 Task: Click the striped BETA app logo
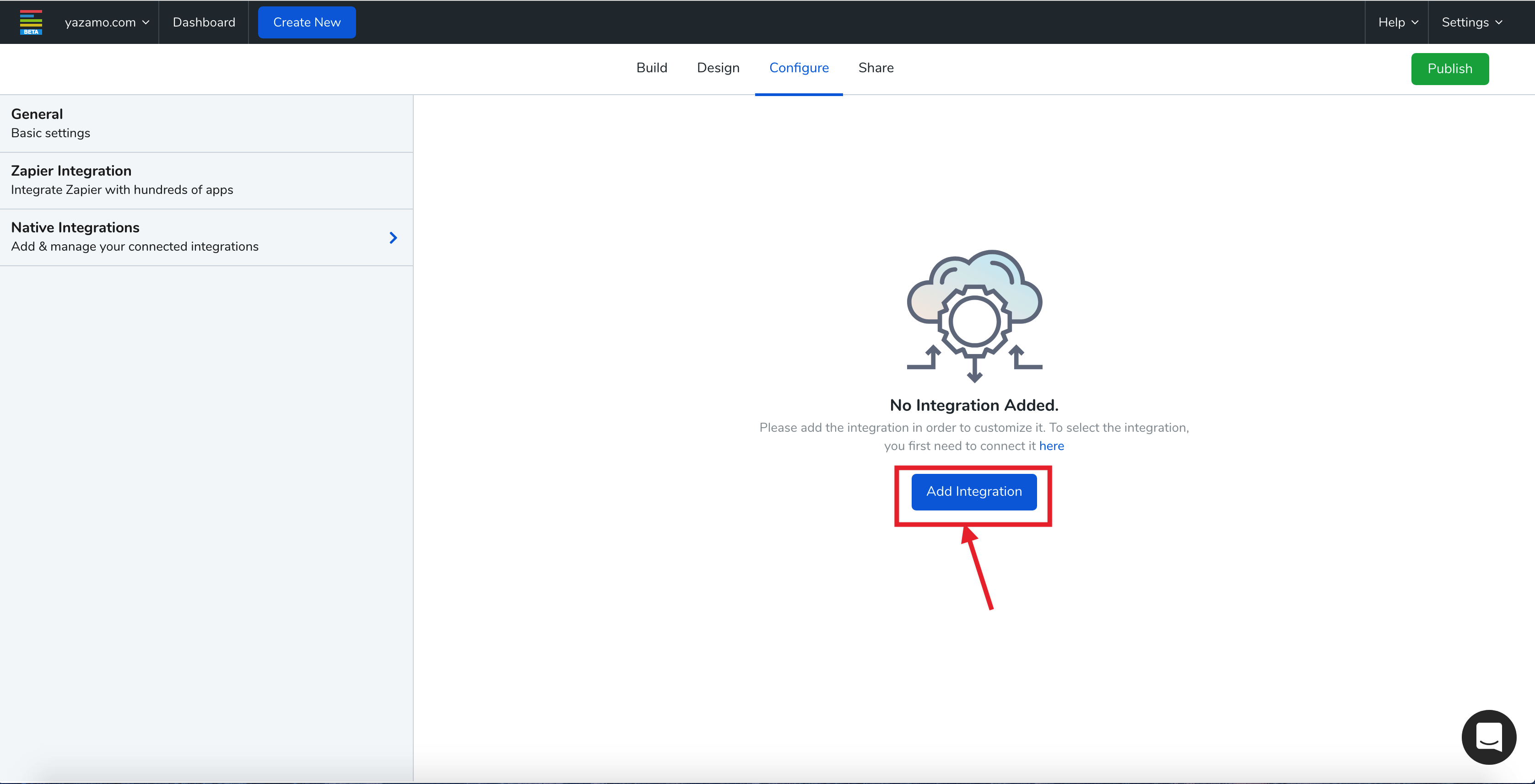pyautogui.click(x=31, y=22)
